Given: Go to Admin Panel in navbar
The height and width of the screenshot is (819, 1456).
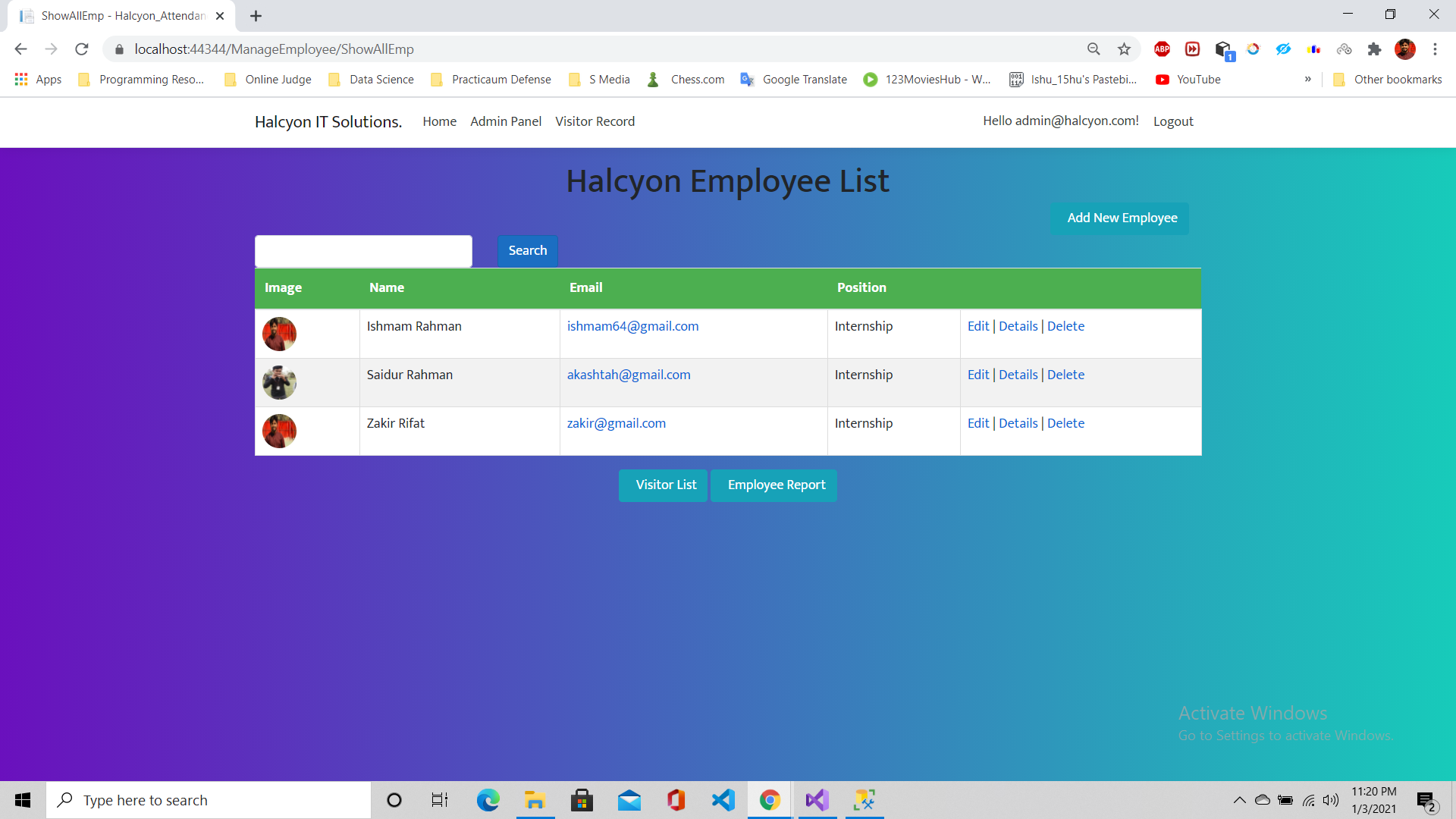Looking at the screenshot, I should [x=506, y=121].
